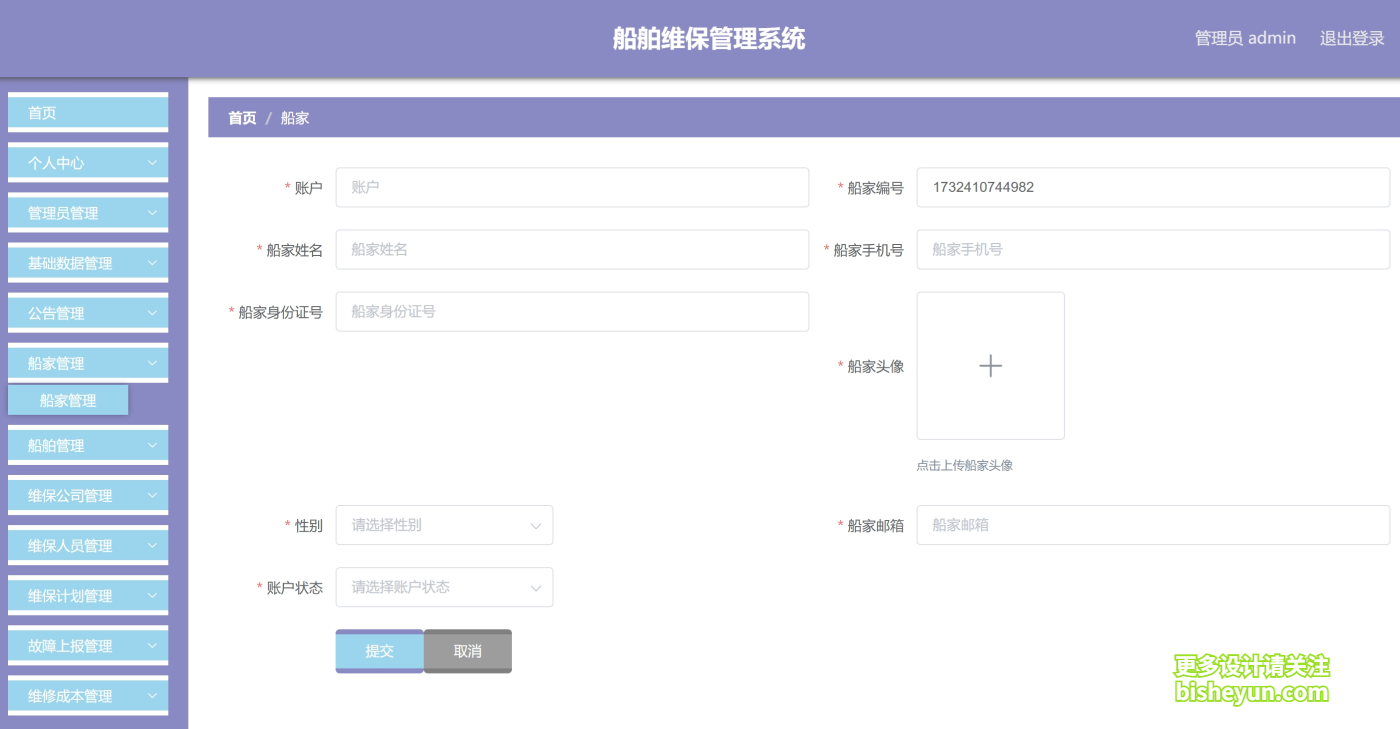Screen dimensions: 1400x729
Task: Click the chevron beside 维保公司管理
Action: 152,496
